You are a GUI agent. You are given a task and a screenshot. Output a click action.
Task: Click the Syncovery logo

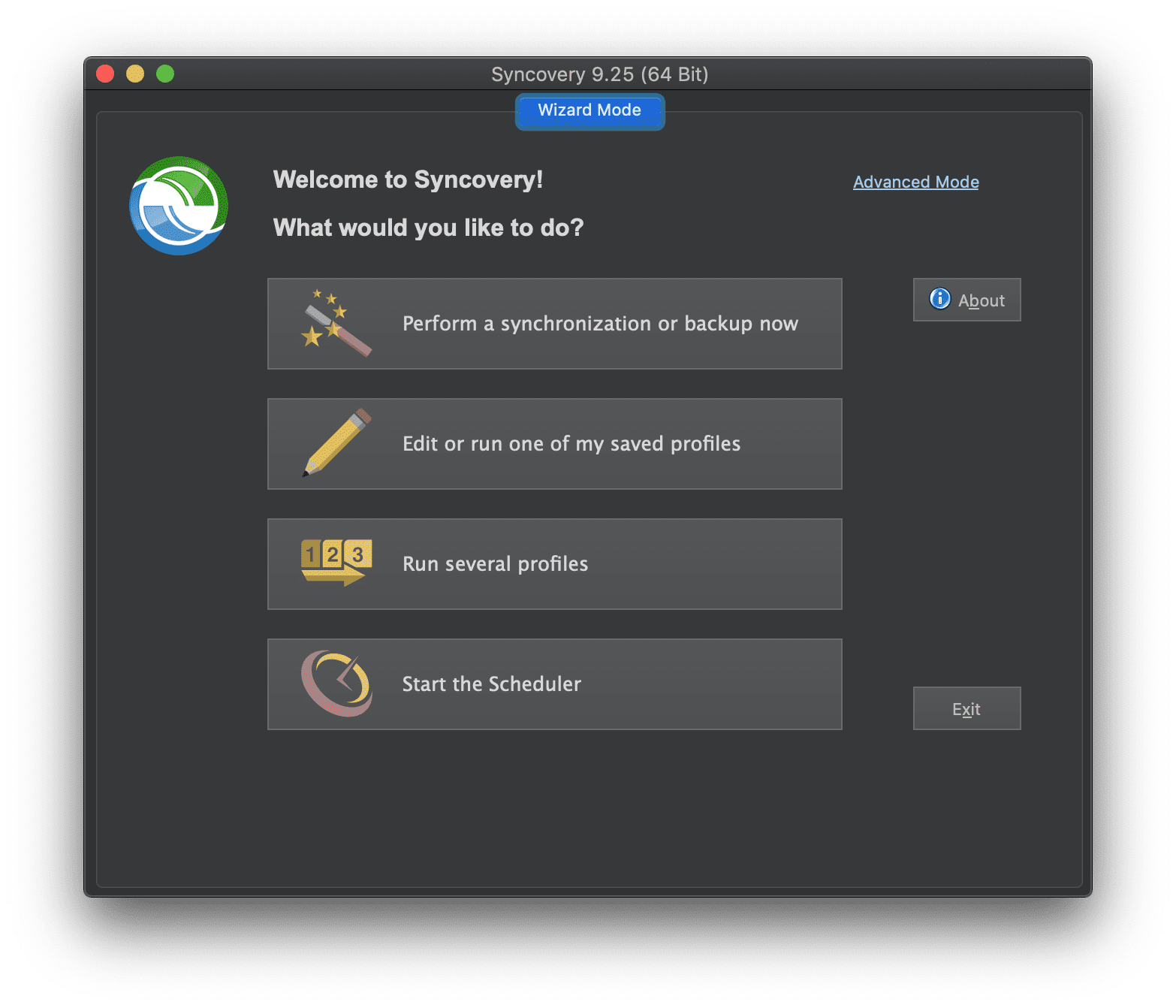(179, 206)
